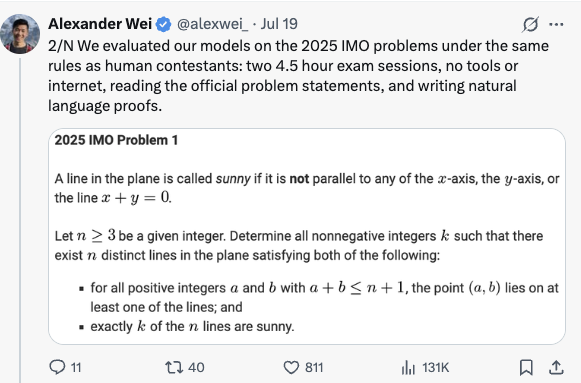Click the reply speech bubble icon

pyautogui.click(x=57, y=367)
